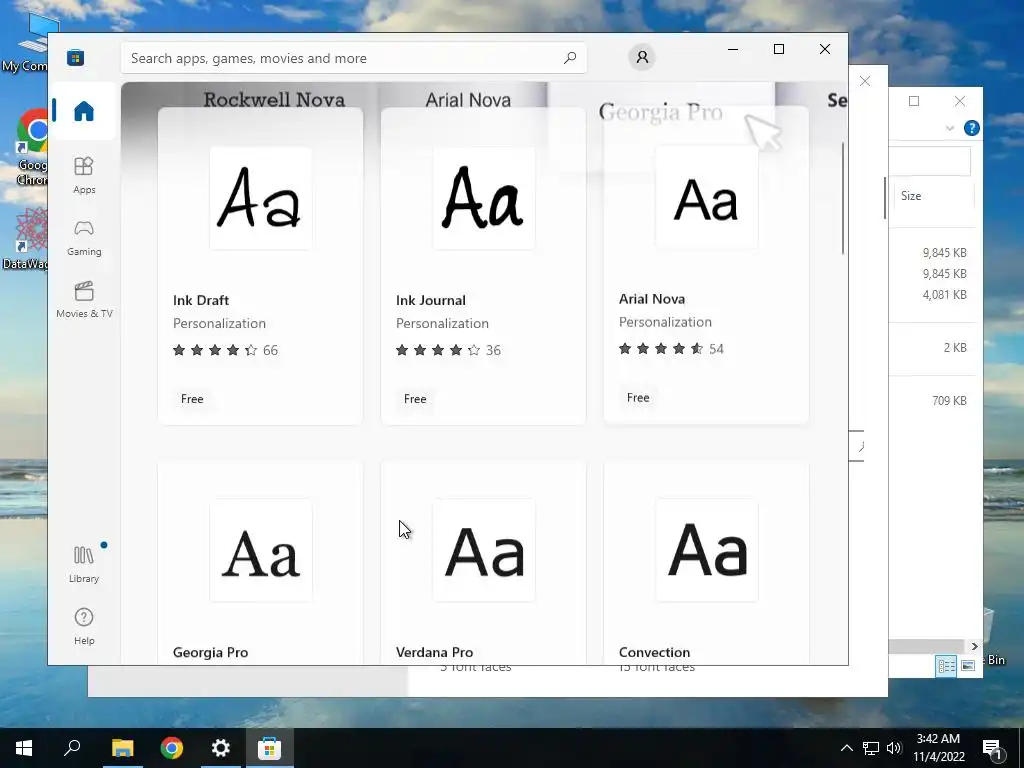Open the Windows Start menu

click(24, 748)
